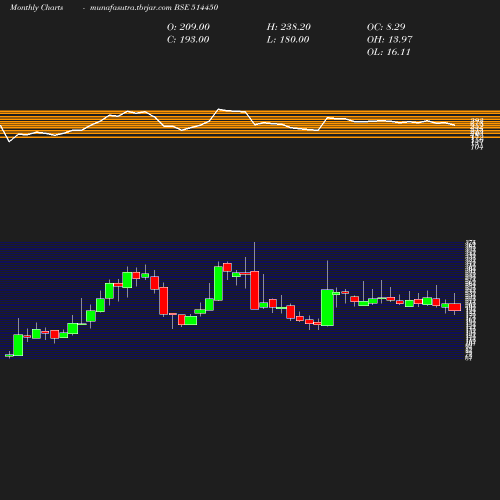Click the "Monthly Charts" title text
This screenshot has width=500, height=500.
37,7
